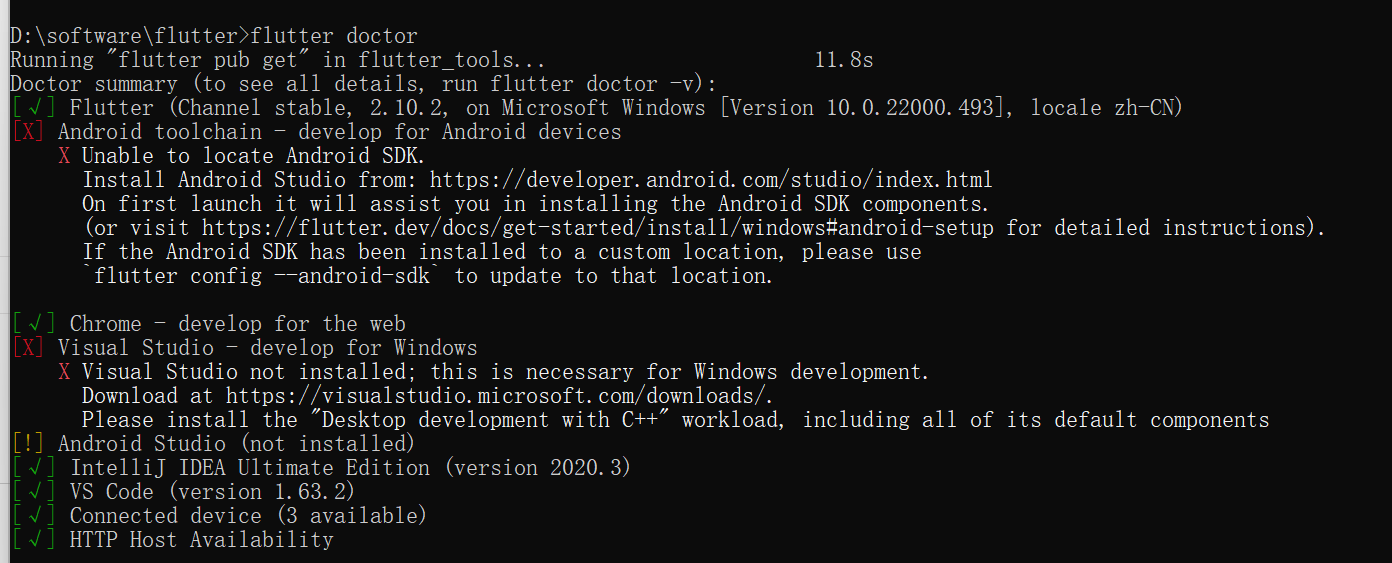Click the 'Visual Studio - develop for Windows' line
1392x563 pixels.
(x=244, y=348)
